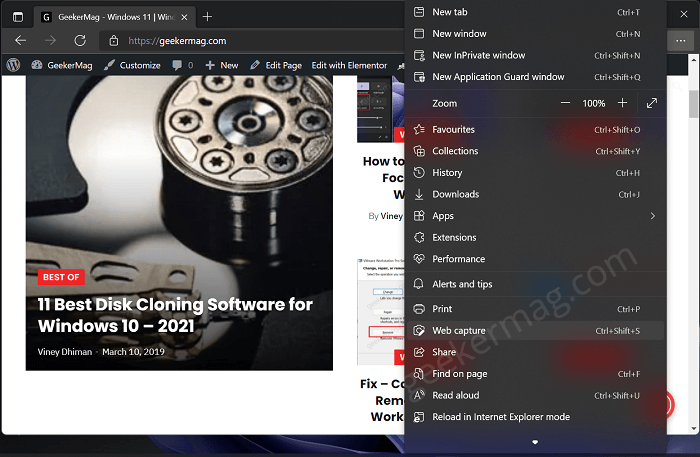Click the Read aloud icon
This screenshot has height=457, width=700.
click(x=419, y=395)
